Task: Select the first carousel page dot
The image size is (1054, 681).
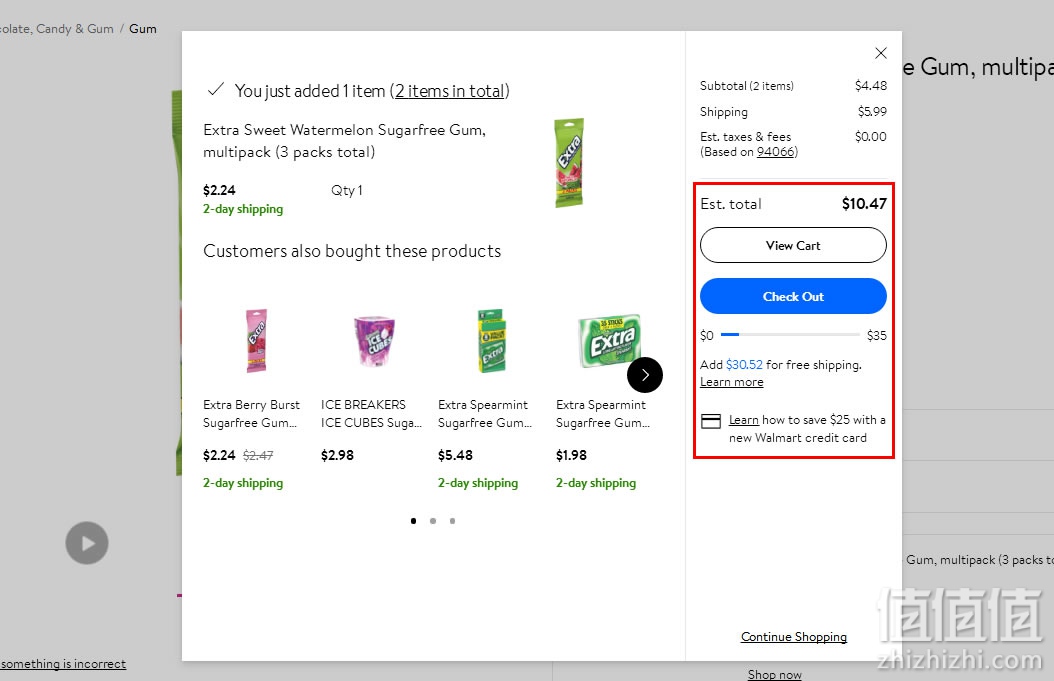Action: pos(414,520)
